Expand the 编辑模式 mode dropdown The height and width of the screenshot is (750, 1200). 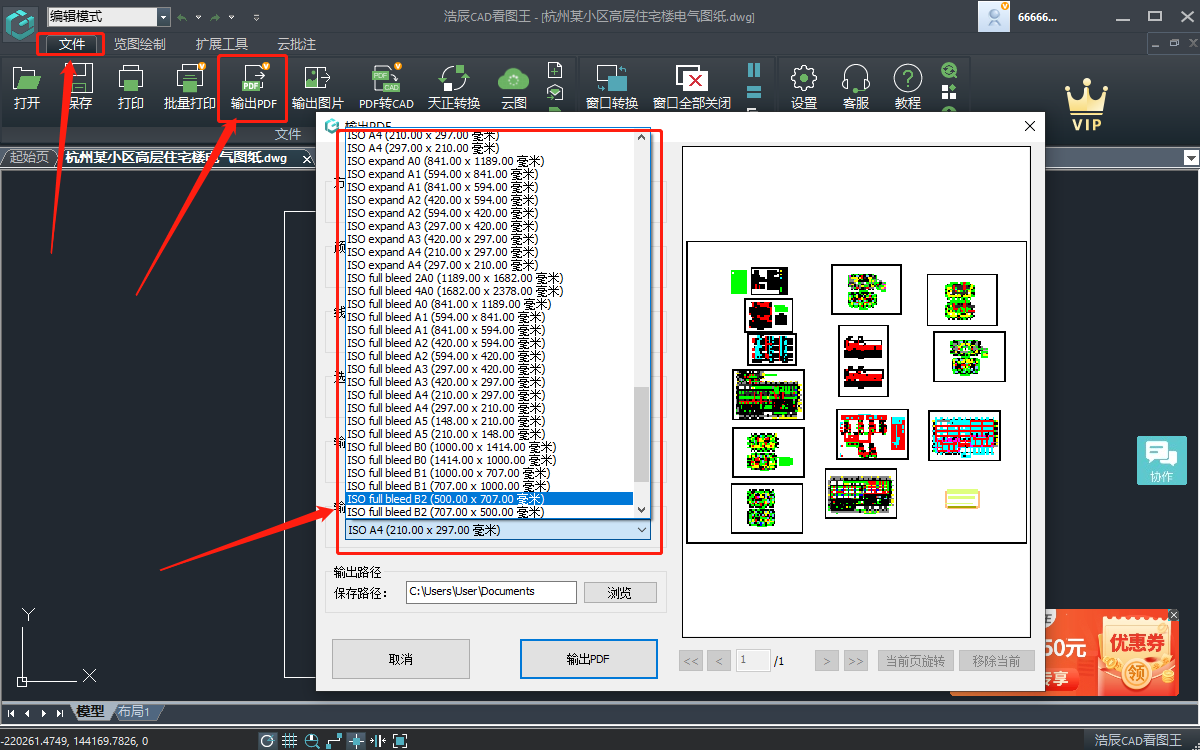[x=163, y=17]
